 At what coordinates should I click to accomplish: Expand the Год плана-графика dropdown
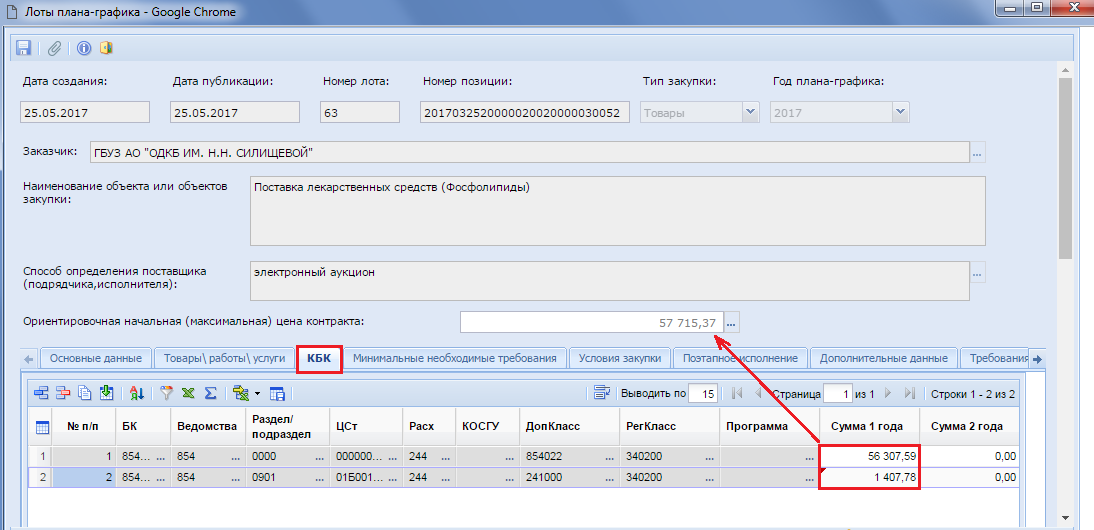[900, 112]
